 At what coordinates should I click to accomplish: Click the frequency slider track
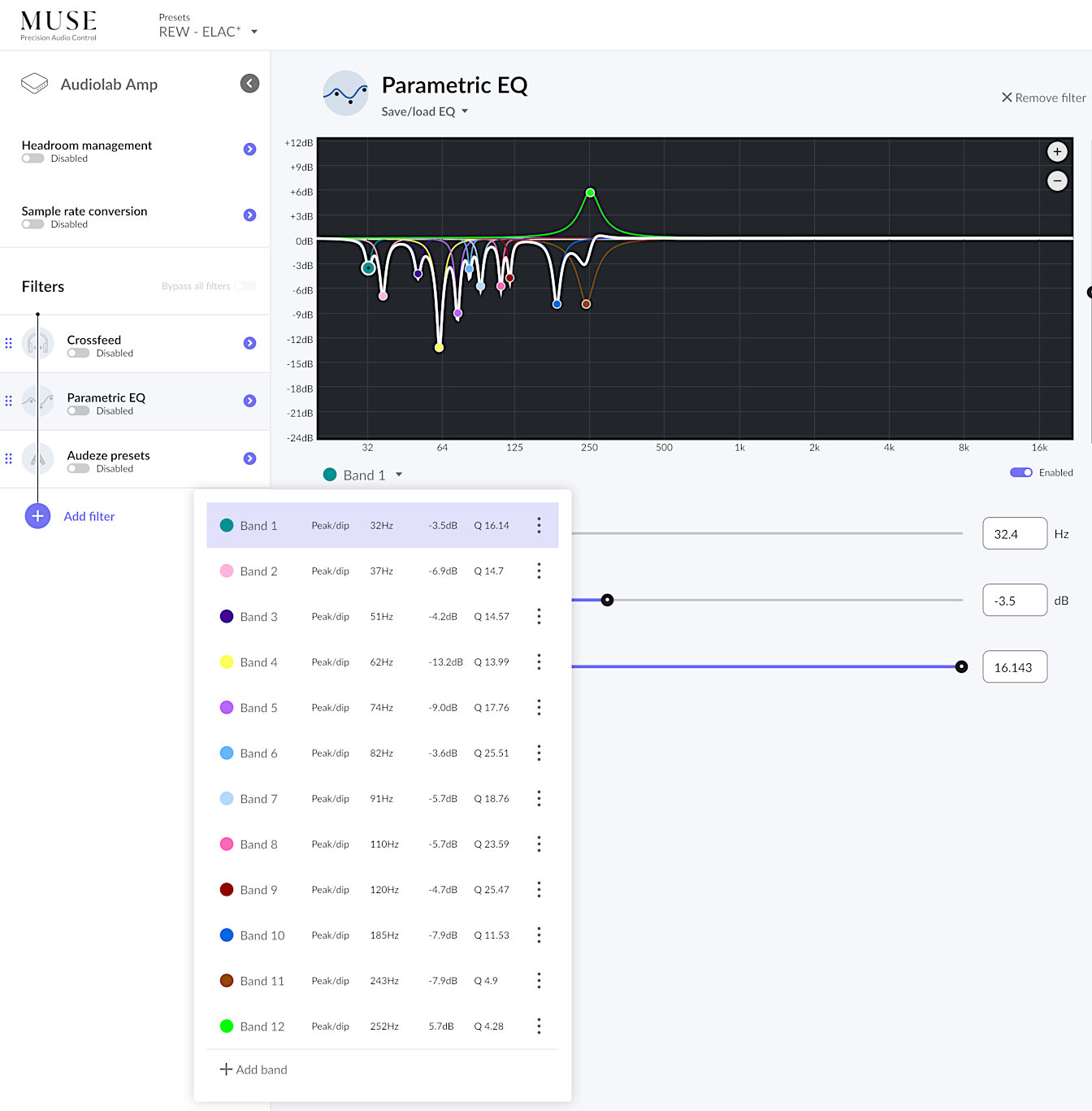[767, 534]
